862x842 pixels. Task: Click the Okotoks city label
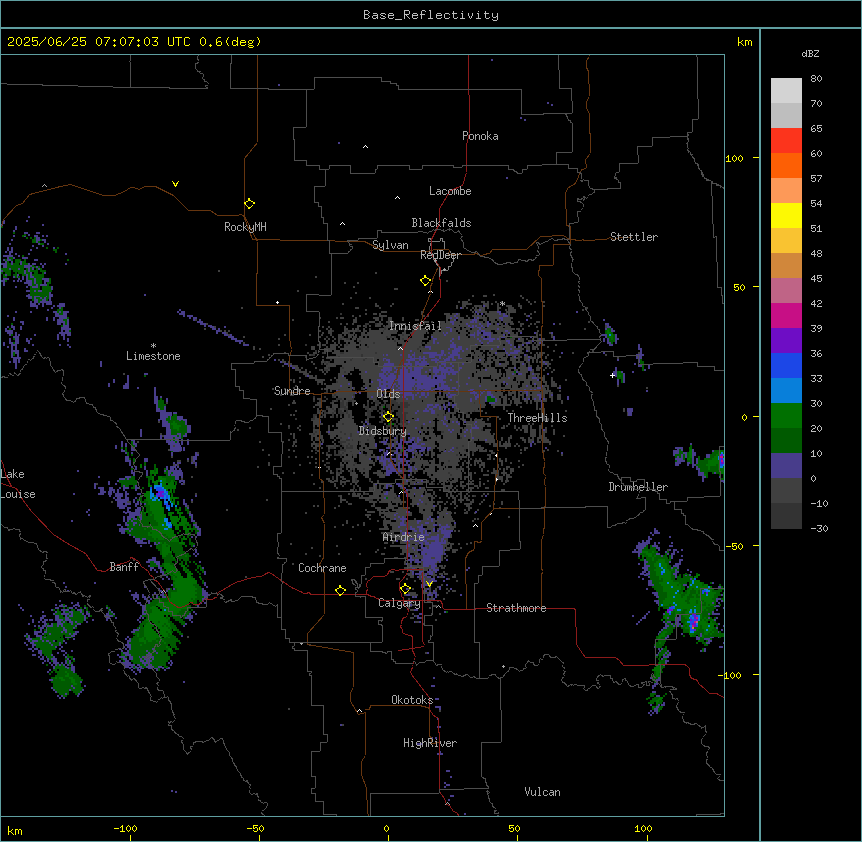pos(412,700)
